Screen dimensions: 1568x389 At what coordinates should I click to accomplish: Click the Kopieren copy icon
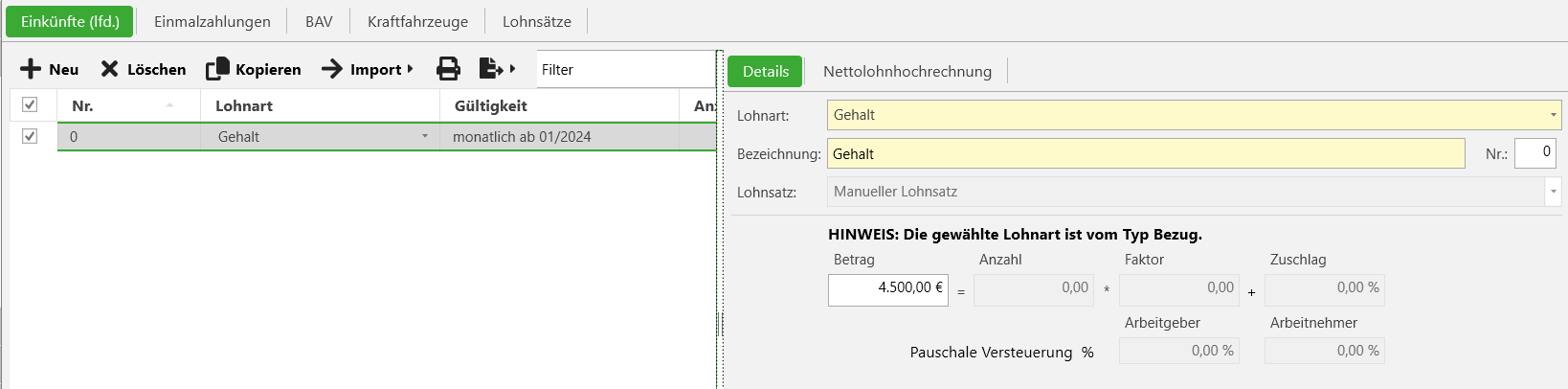click(x=218, y=69)
